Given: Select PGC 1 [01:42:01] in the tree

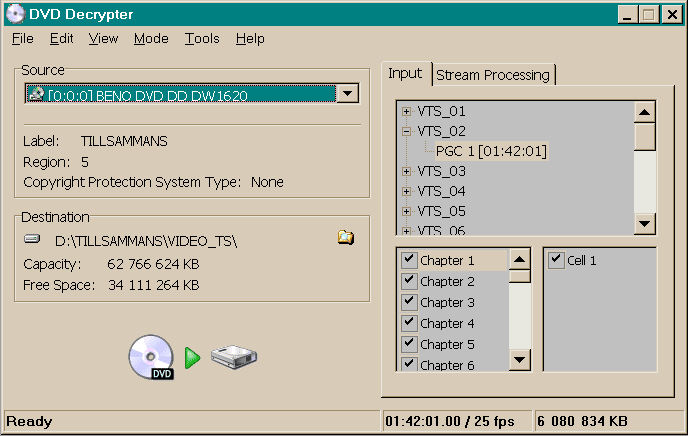Looking at the screenshot, I should (490, 151).
